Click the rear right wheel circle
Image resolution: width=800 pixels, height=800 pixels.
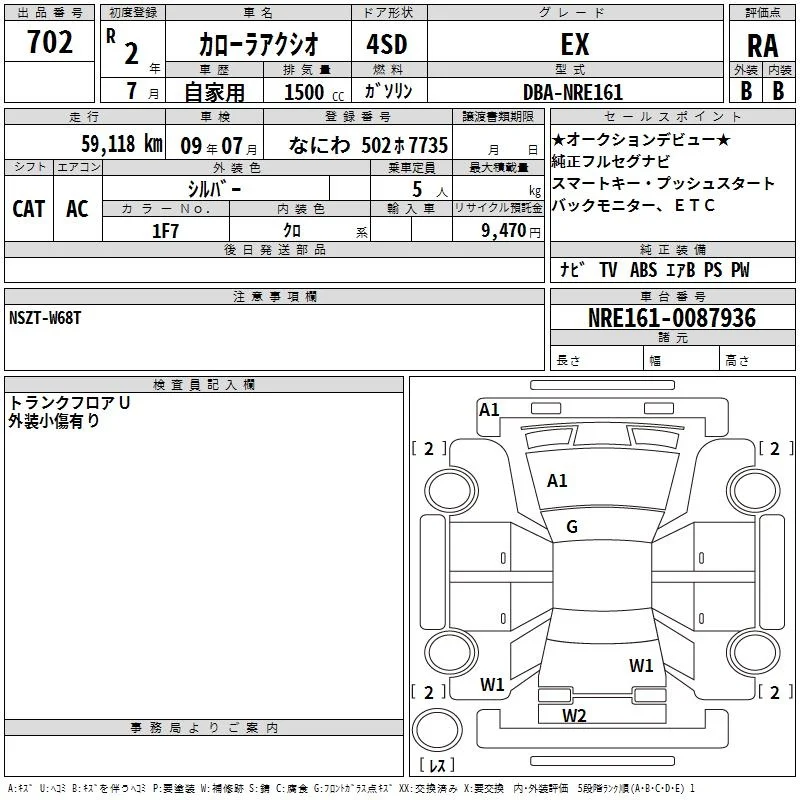coord(754,652)
